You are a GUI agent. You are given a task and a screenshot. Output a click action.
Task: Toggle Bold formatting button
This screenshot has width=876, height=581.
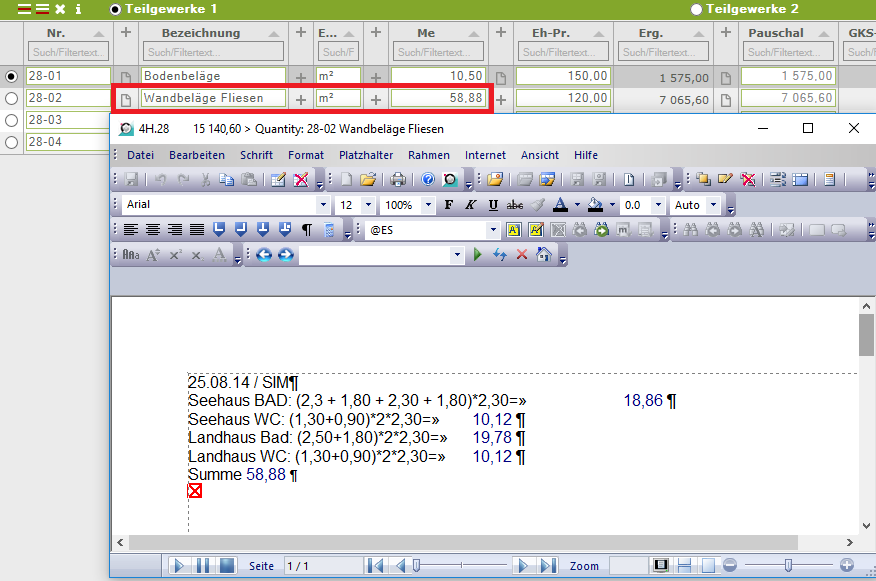coord(448,205)
